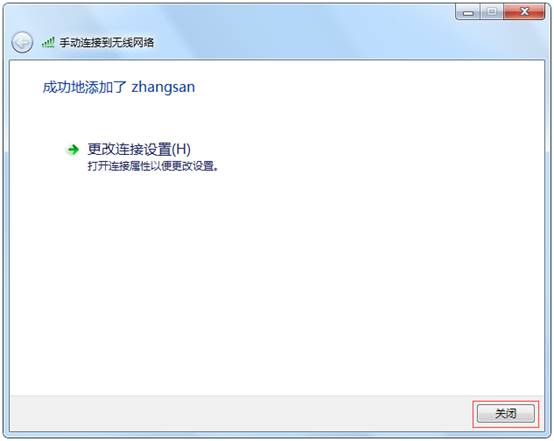The width and height of the screenshot is (554, 441).
Task: Click 连接属性 in the description line
Action: click(x=124, y=166)
